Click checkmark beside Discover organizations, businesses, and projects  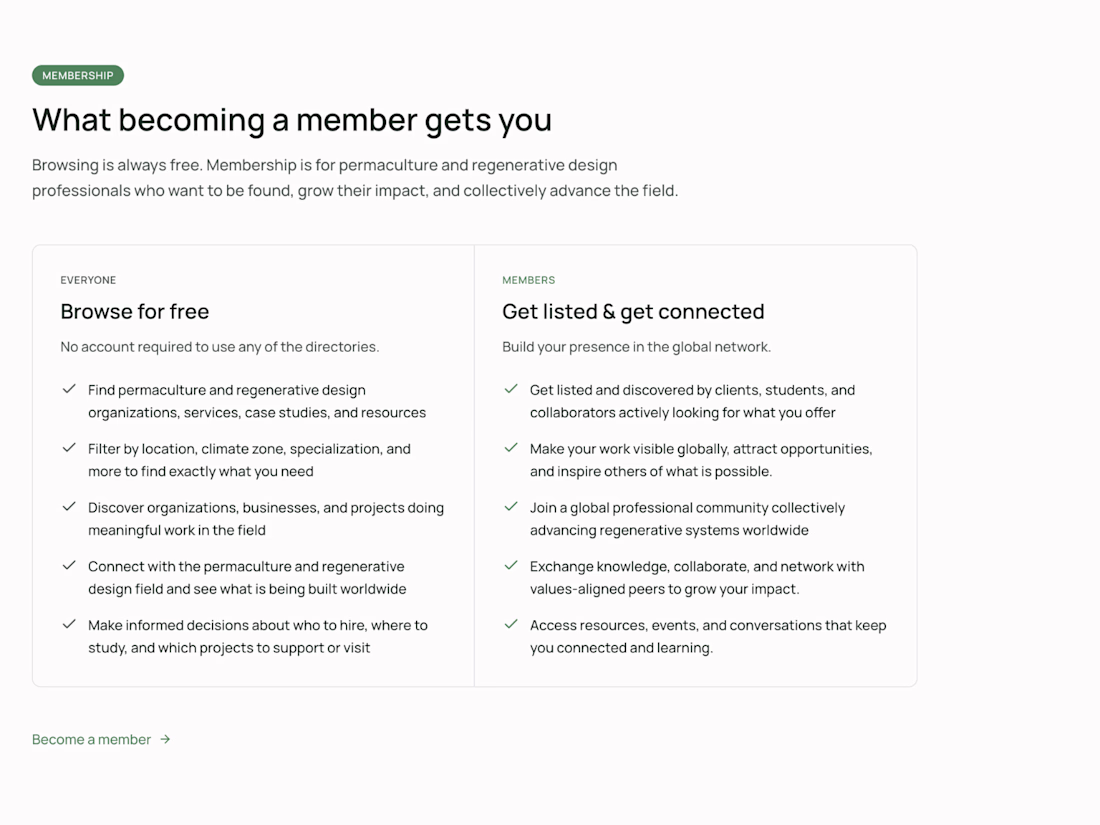[x=69, y=507]
